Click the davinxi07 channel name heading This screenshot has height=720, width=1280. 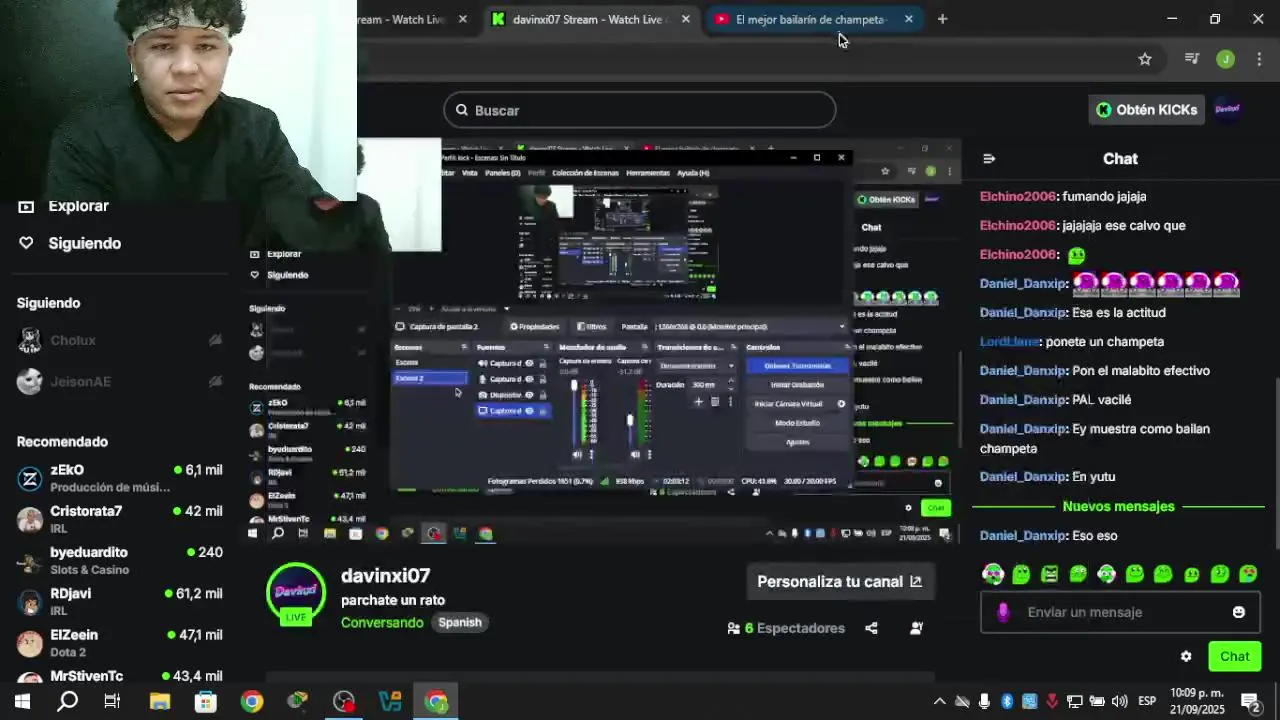pos(385,575)
